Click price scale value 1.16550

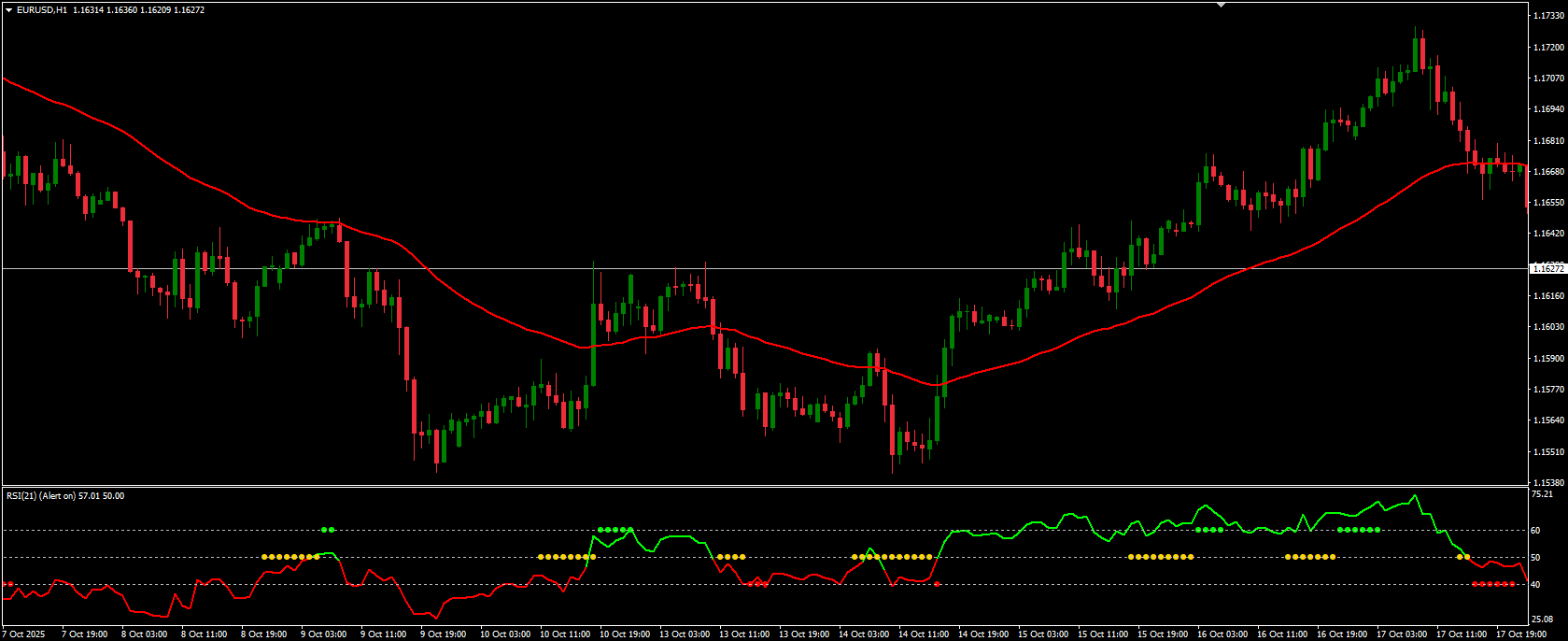point(1548,203)
